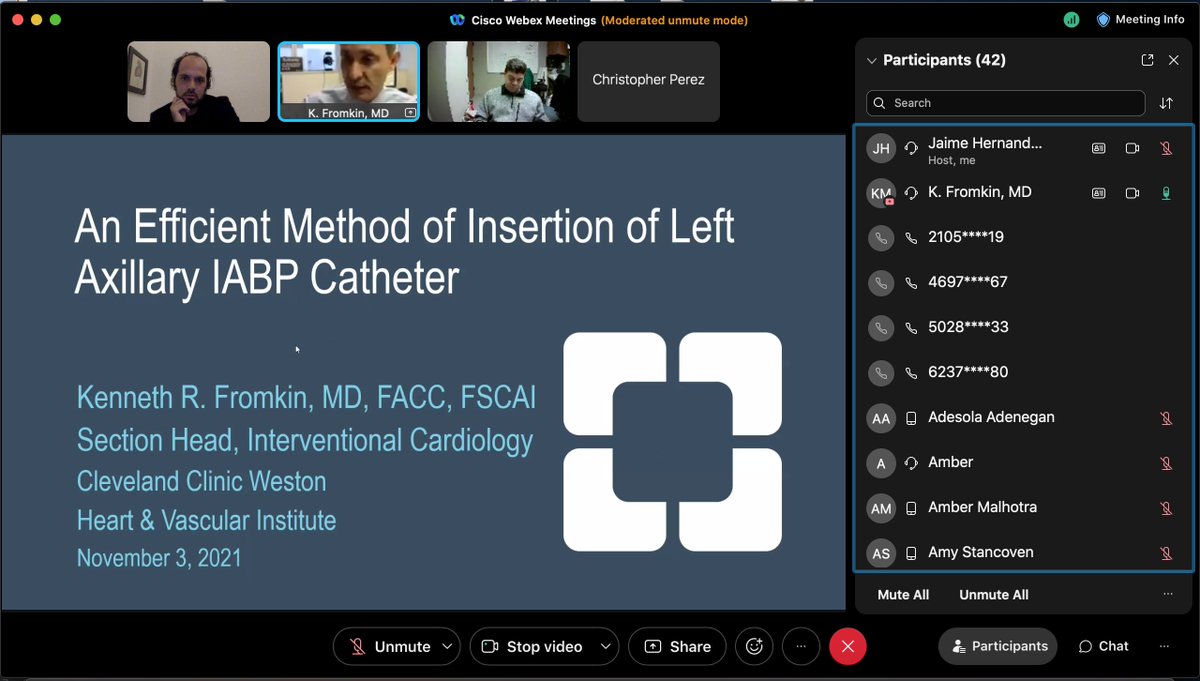Open the audio options arrow beside Unmute
This screenshot has height=681, width=1200.
click(447, 647)
